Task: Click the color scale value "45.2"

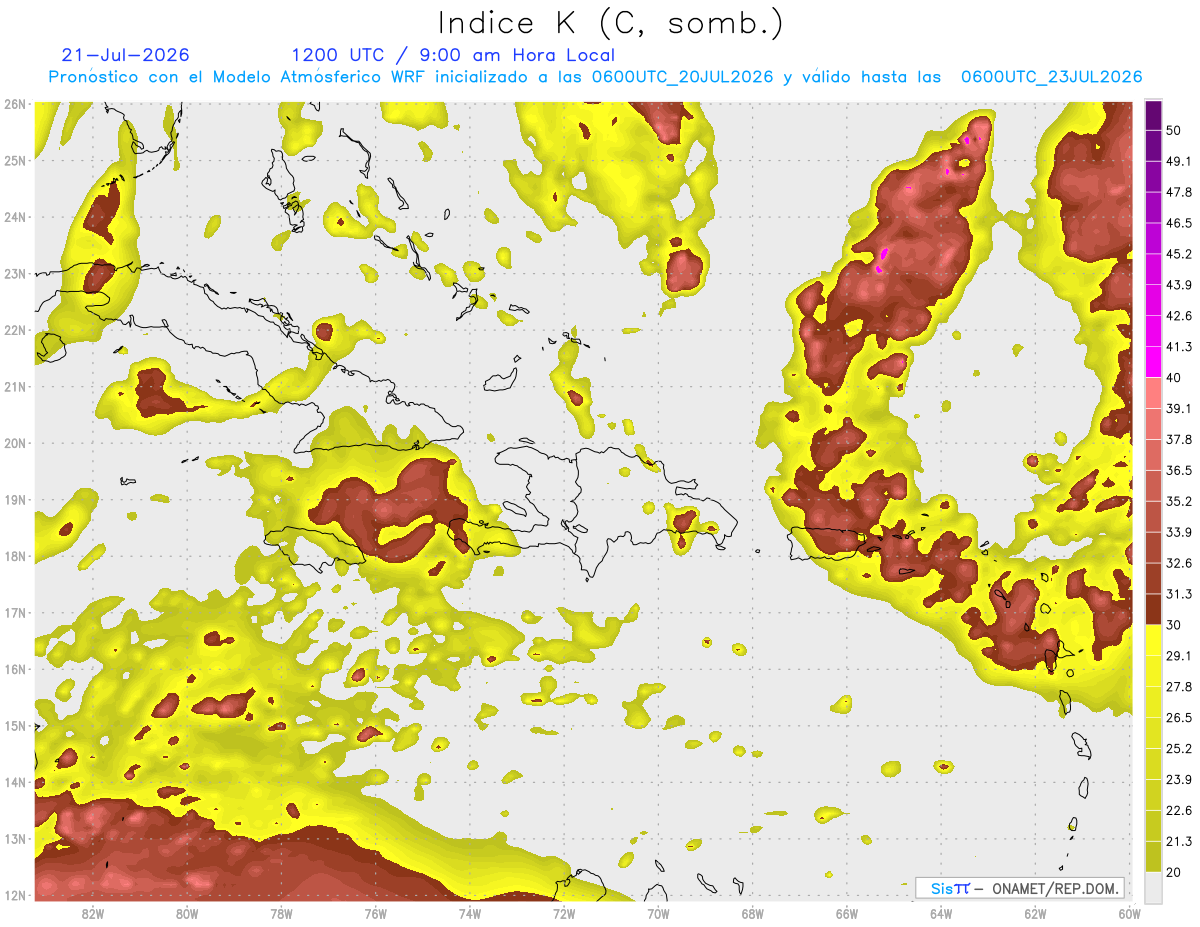Action: click(x=1179, y=254)
